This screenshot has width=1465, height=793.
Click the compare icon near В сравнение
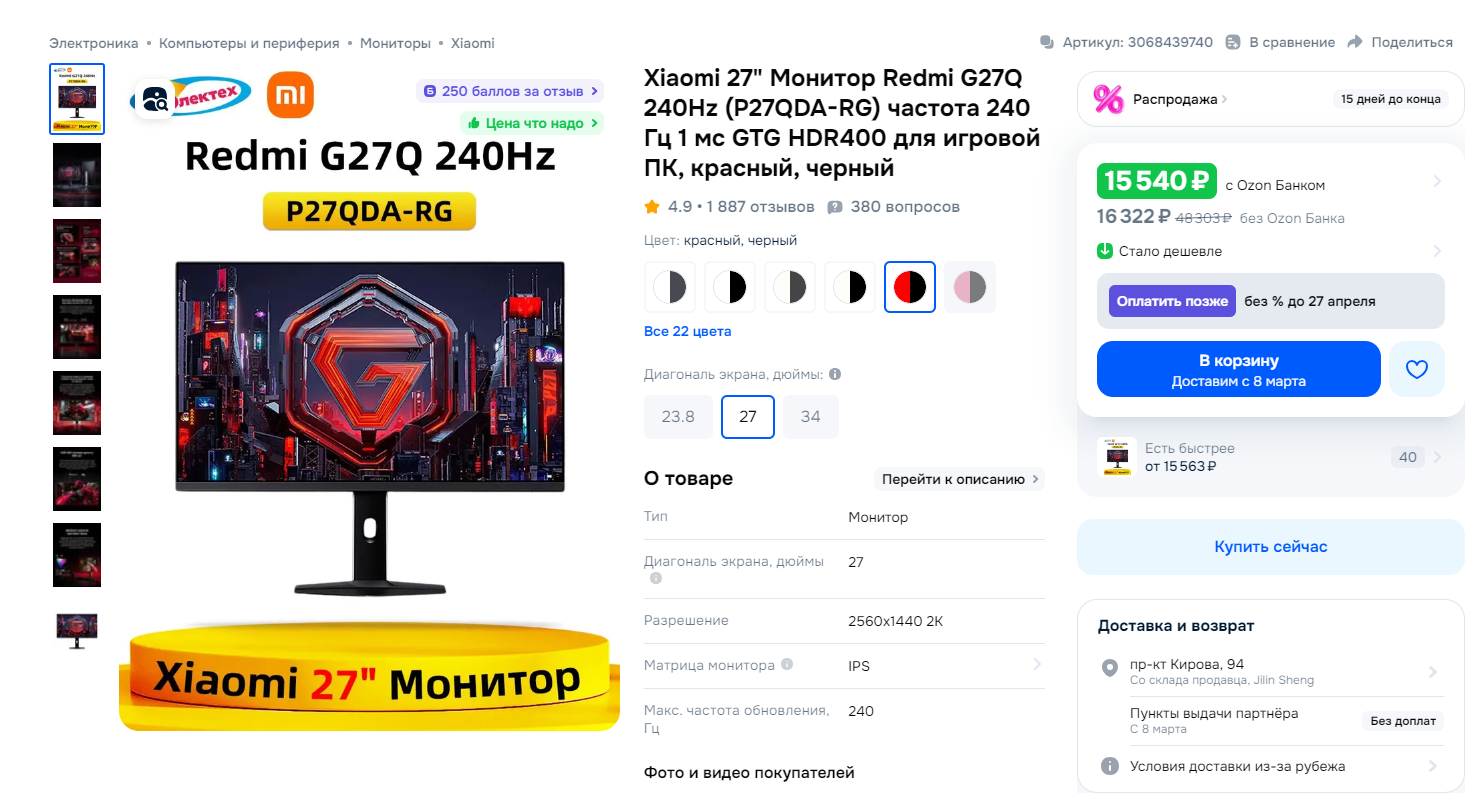click(1233, 42)
